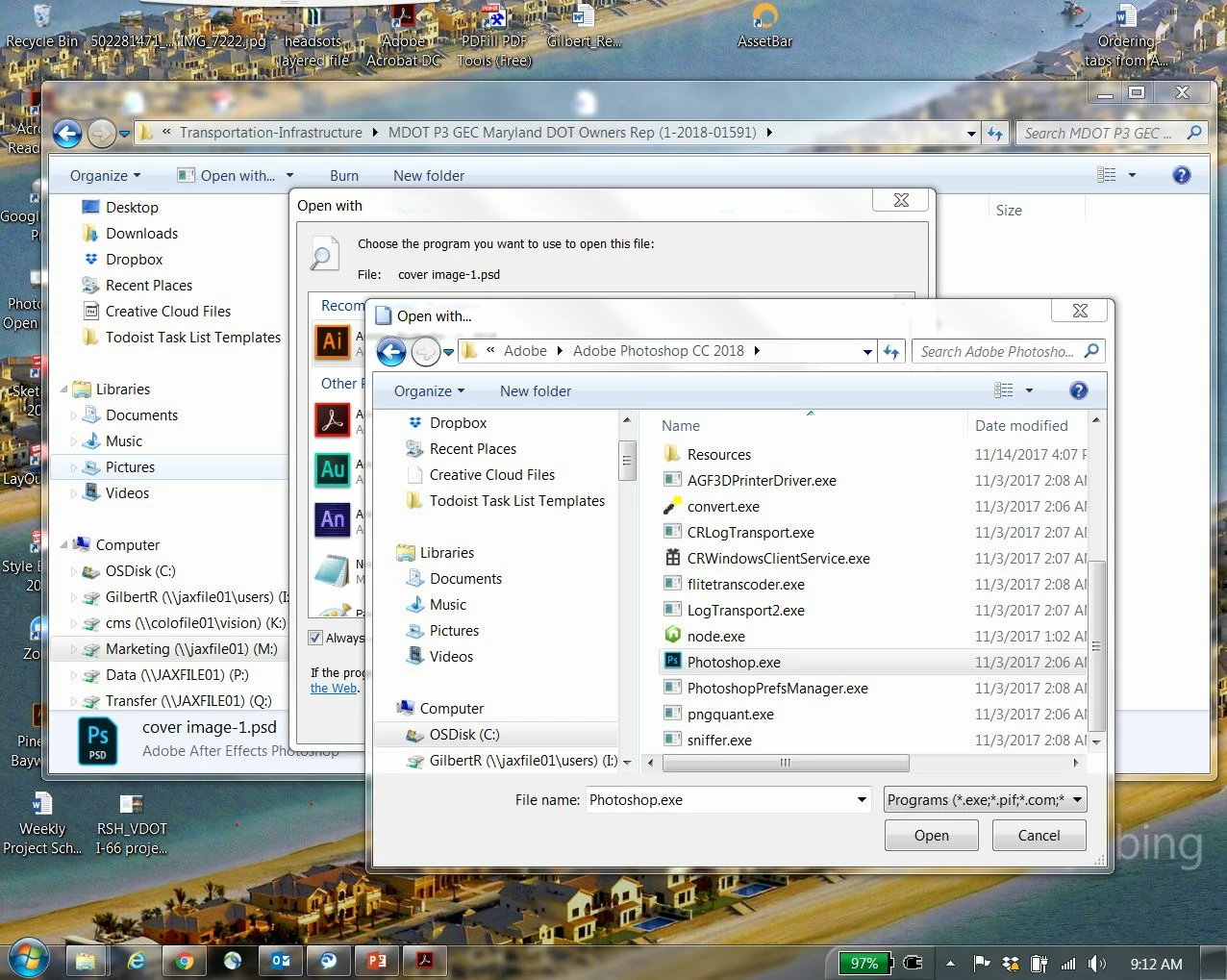Screen dimensions: 1227x980
Task: Click the file list vertical scrollbar
Action: tap(1096, 646)
